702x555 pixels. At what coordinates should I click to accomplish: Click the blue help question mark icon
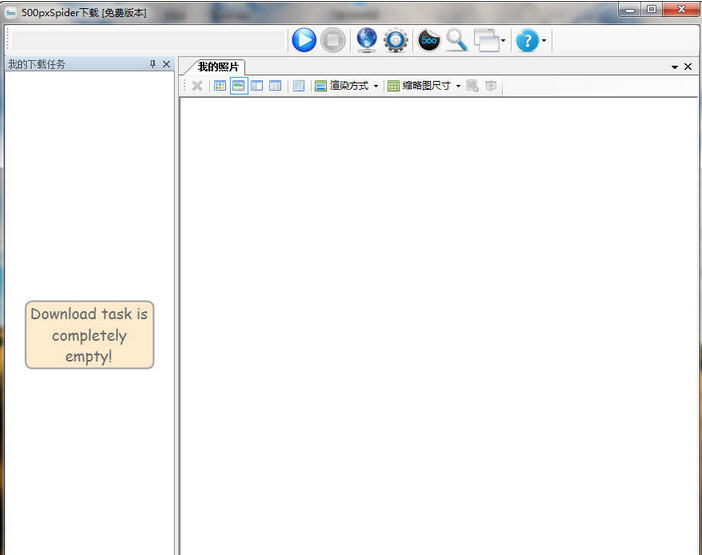click(527, 40)
